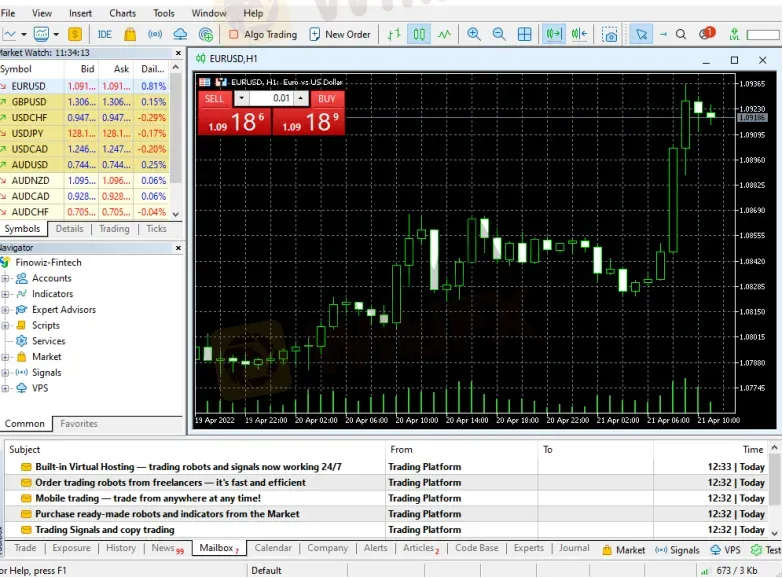Expand Expert Advisors in Navigator

click(x=6, y=310)
